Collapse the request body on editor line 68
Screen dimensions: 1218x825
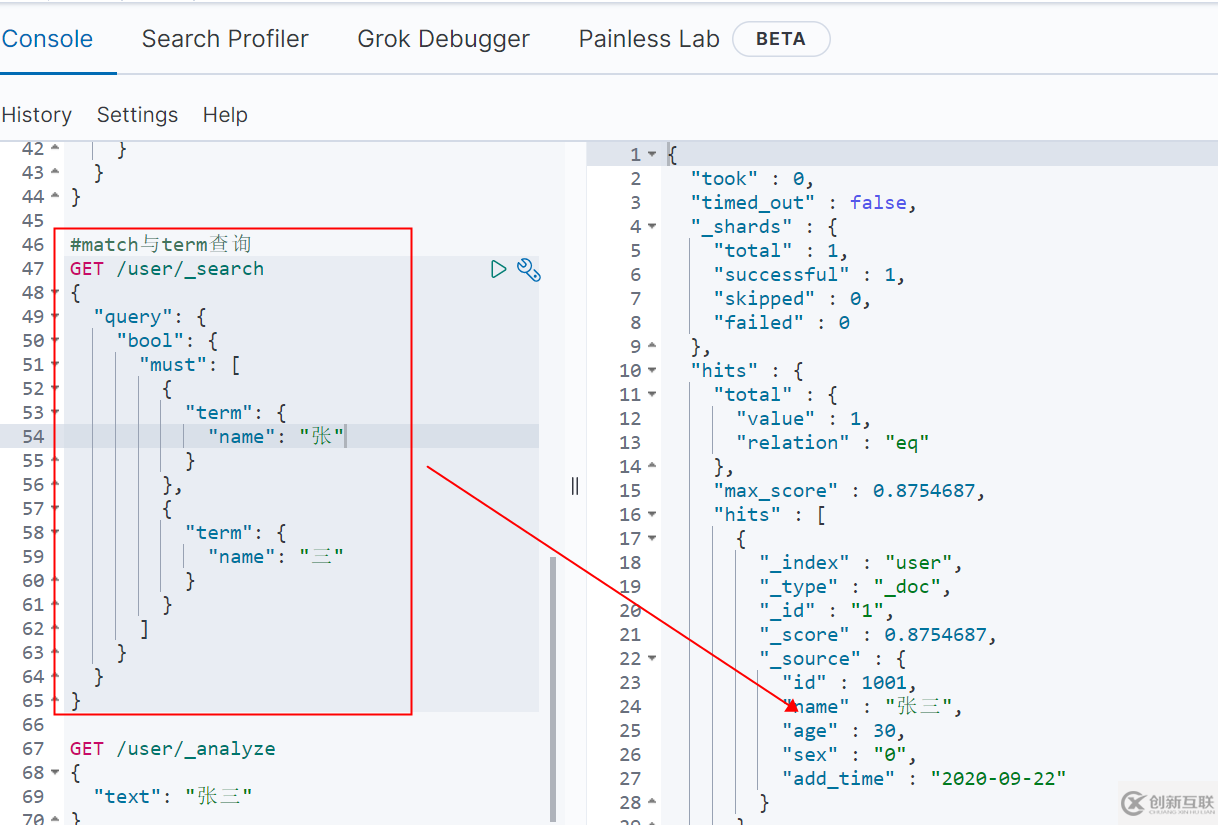[55, 773]
